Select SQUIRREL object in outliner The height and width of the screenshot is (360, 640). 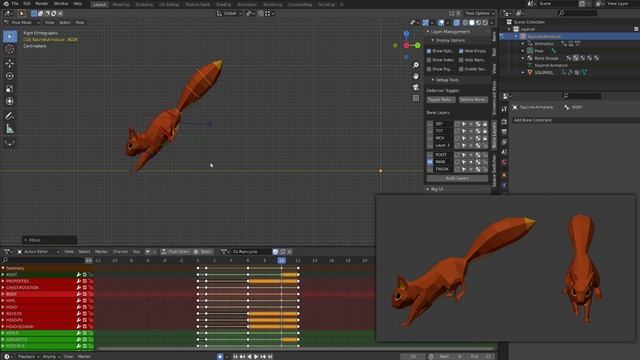[x=544, y=73]
